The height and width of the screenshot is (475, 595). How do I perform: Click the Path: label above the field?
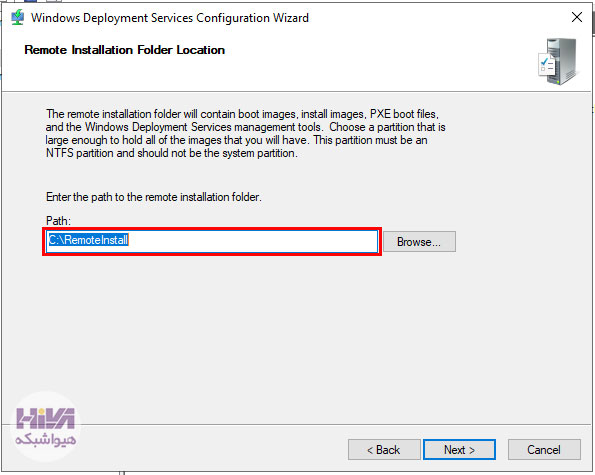[x=58, y=221]
